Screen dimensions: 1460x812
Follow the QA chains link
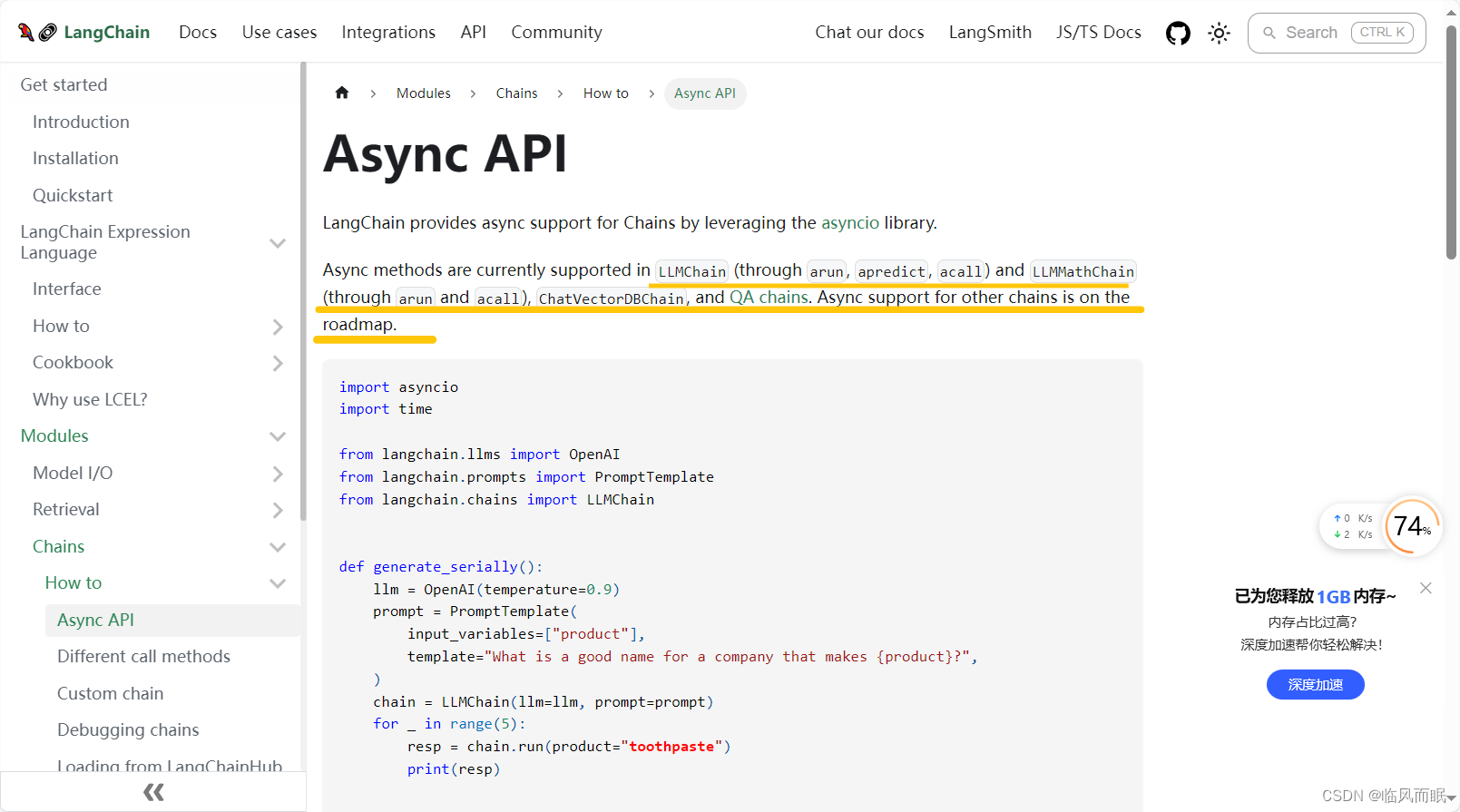pos(769,298)
